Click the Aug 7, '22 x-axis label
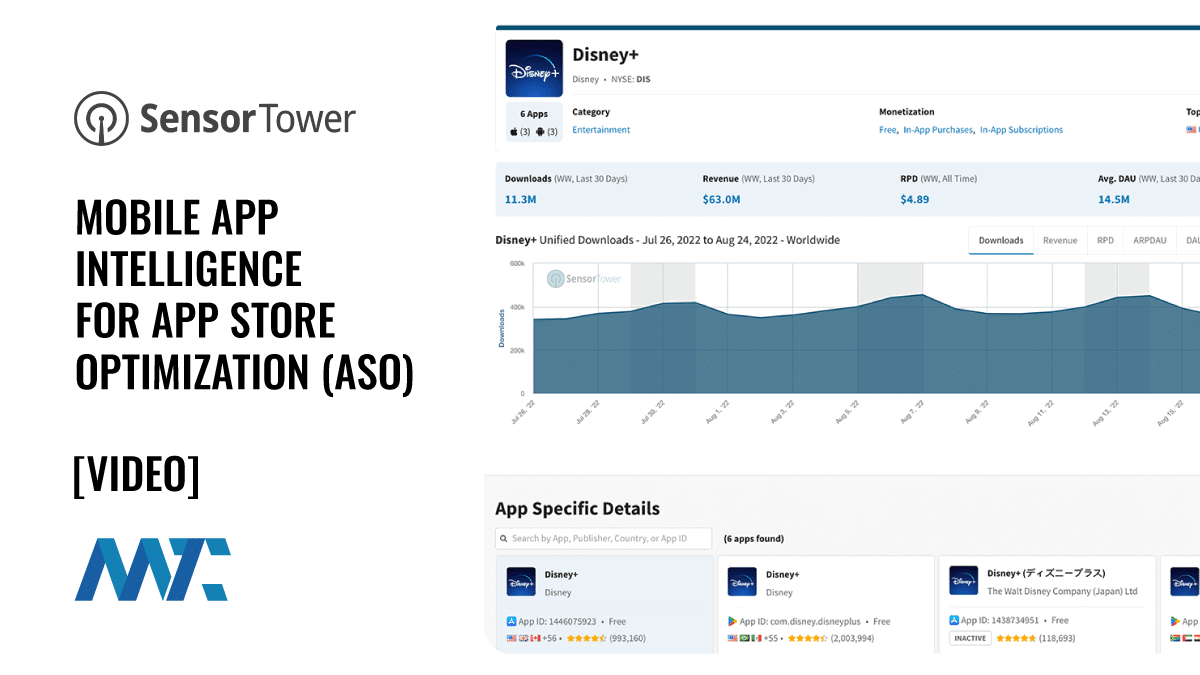The height and width of the screenshot is (675, 1200). tap(910, 411)
